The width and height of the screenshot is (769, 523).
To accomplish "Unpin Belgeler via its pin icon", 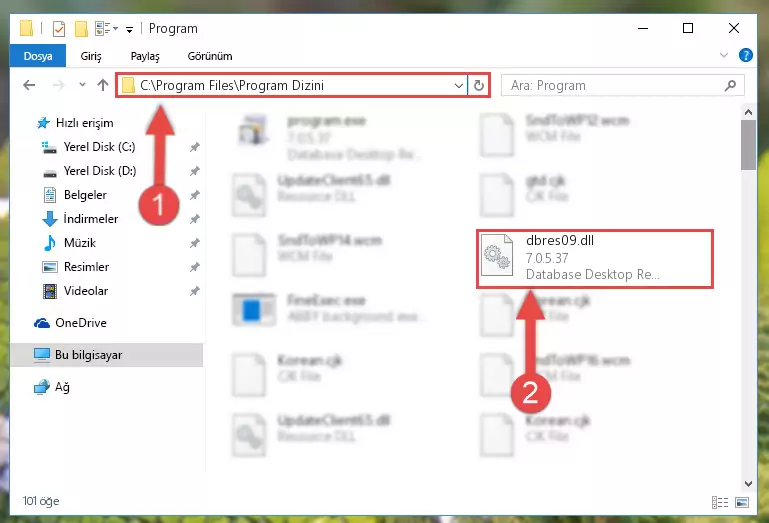I will (x=195, y=195).
